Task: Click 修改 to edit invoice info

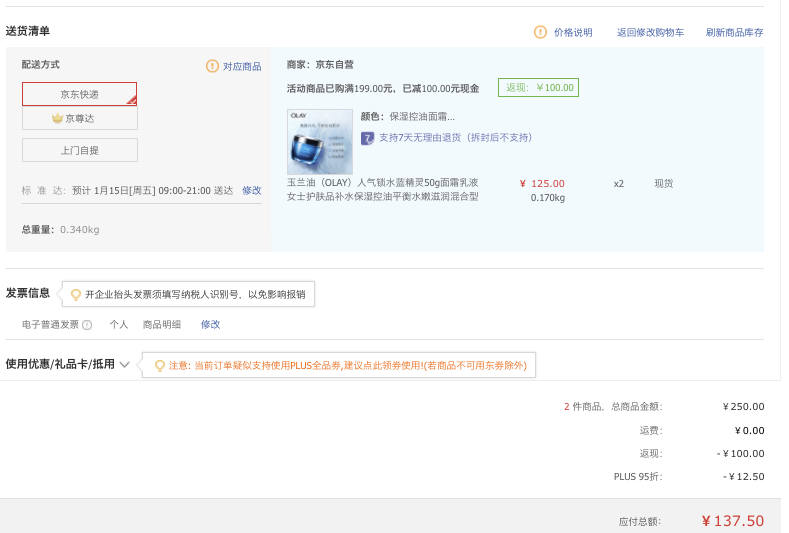Action: [x=210, y=324]
